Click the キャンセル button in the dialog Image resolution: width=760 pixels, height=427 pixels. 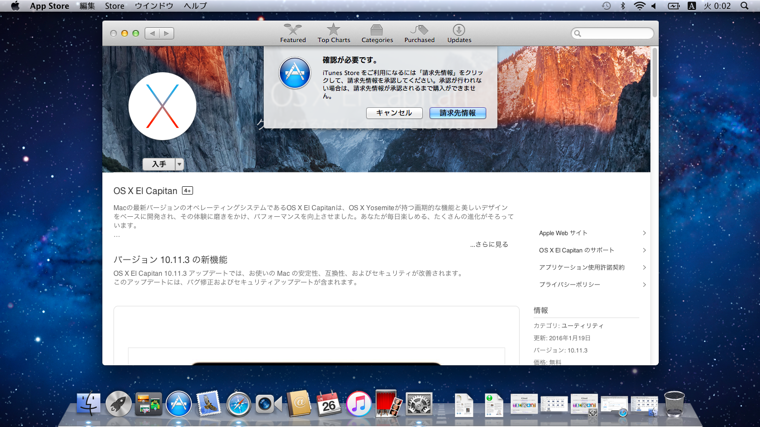coord(394,113)
